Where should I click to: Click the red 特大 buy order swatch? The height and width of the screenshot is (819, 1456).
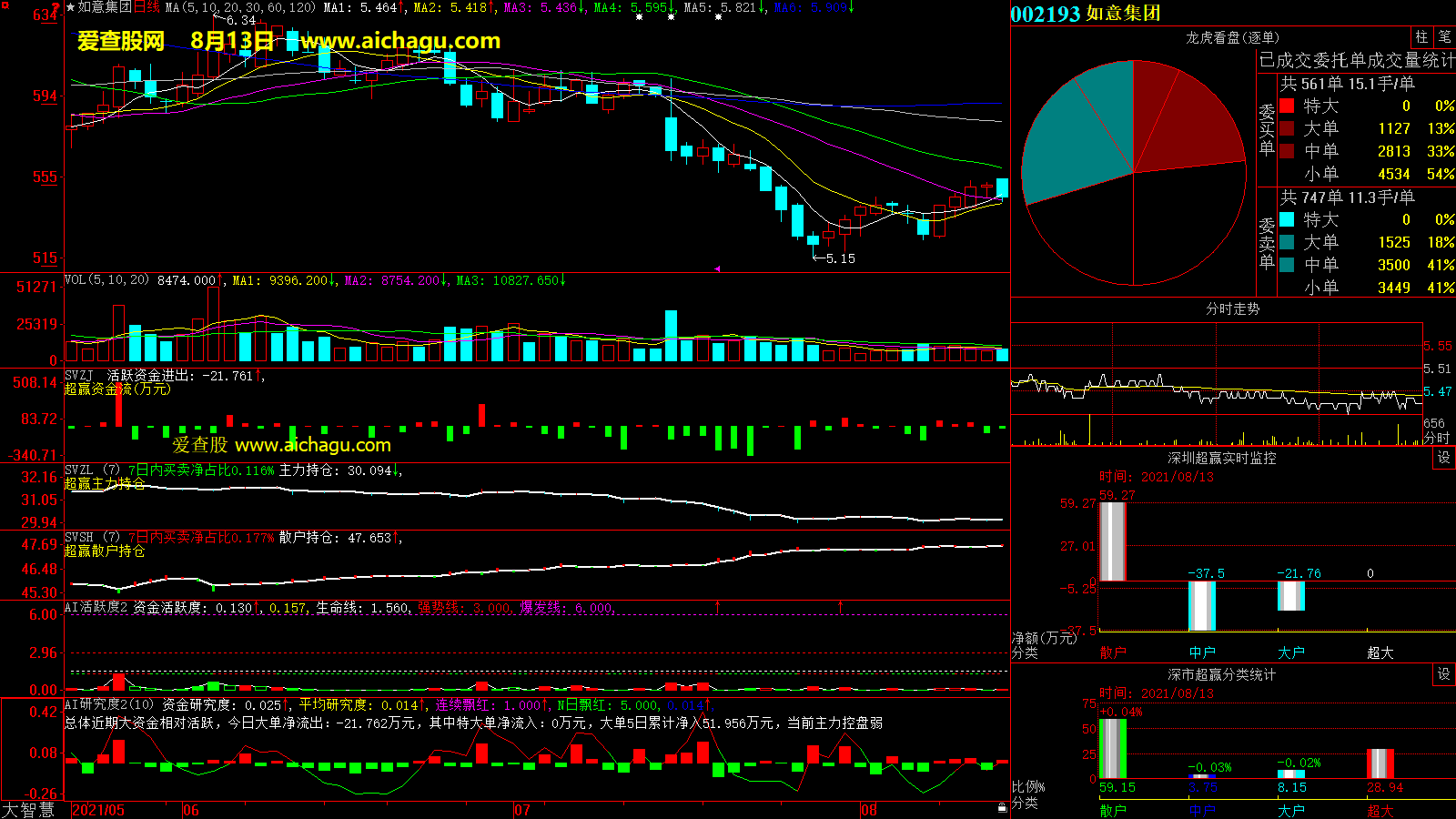(1287, 106)
